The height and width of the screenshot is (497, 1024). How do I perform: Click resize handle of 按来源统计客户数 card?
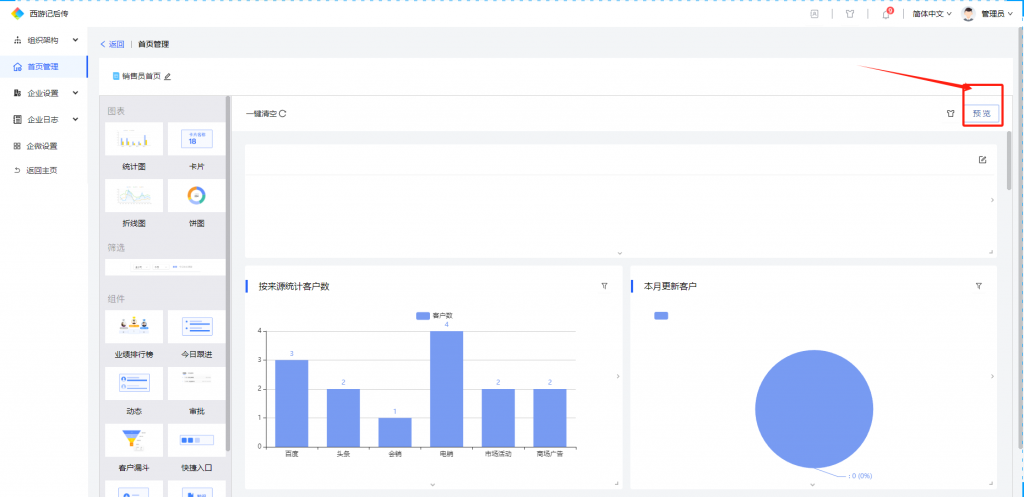(x=616, y=483)
